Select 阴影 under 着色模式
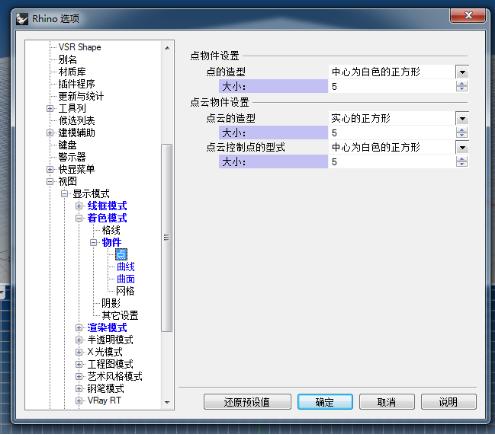Image resolution: width=495 pixels, height=435 pixels. 111,303
